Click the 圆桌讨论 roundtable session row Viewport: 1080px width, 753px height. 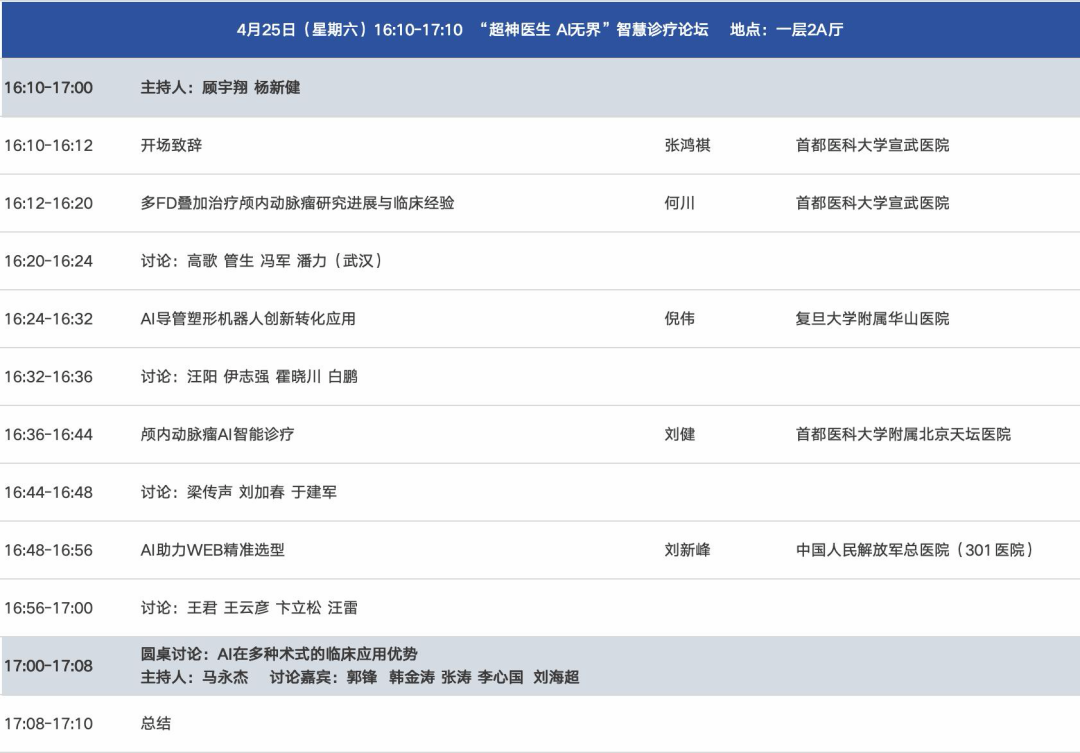pyautogui.click(x=360, y=666)
